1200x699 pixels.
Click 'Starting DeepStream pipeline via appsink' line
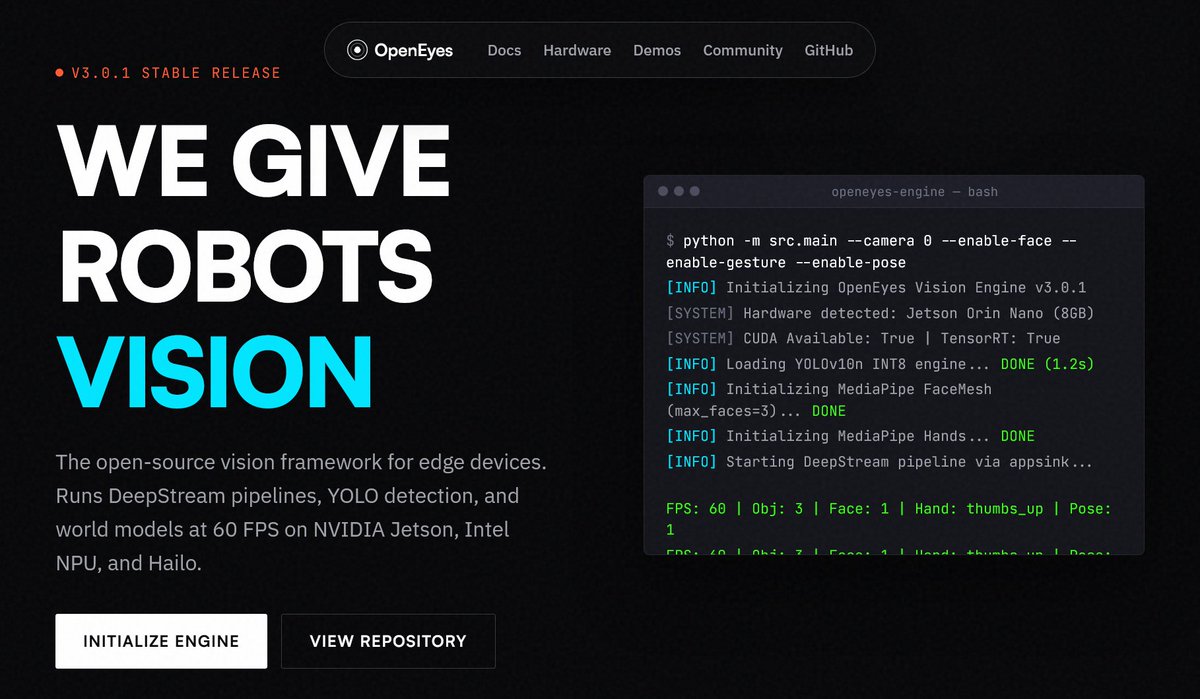point(880,462)
